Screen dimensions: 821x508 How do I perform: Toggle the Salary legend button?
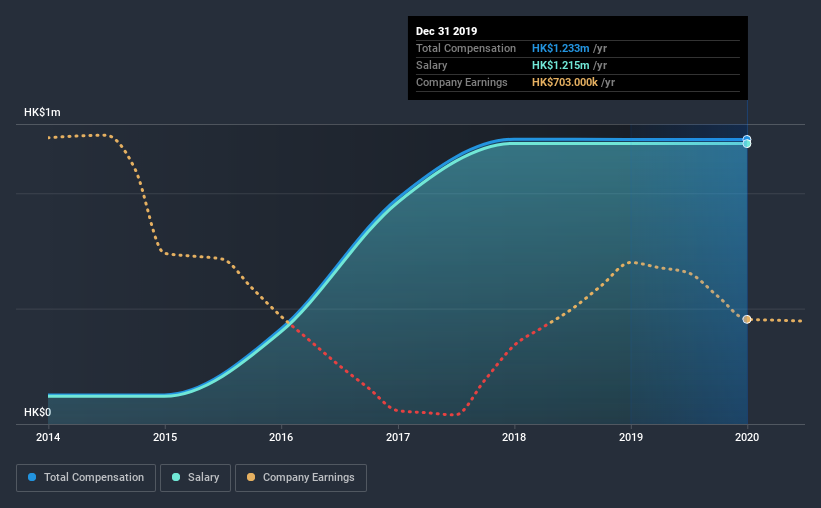click(x=195, y=478)
